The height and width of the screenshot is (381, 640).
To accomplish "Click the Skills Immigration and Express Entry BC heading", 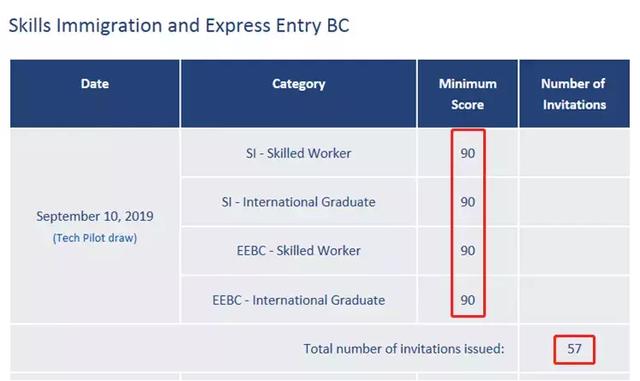I will pos(179,25).
